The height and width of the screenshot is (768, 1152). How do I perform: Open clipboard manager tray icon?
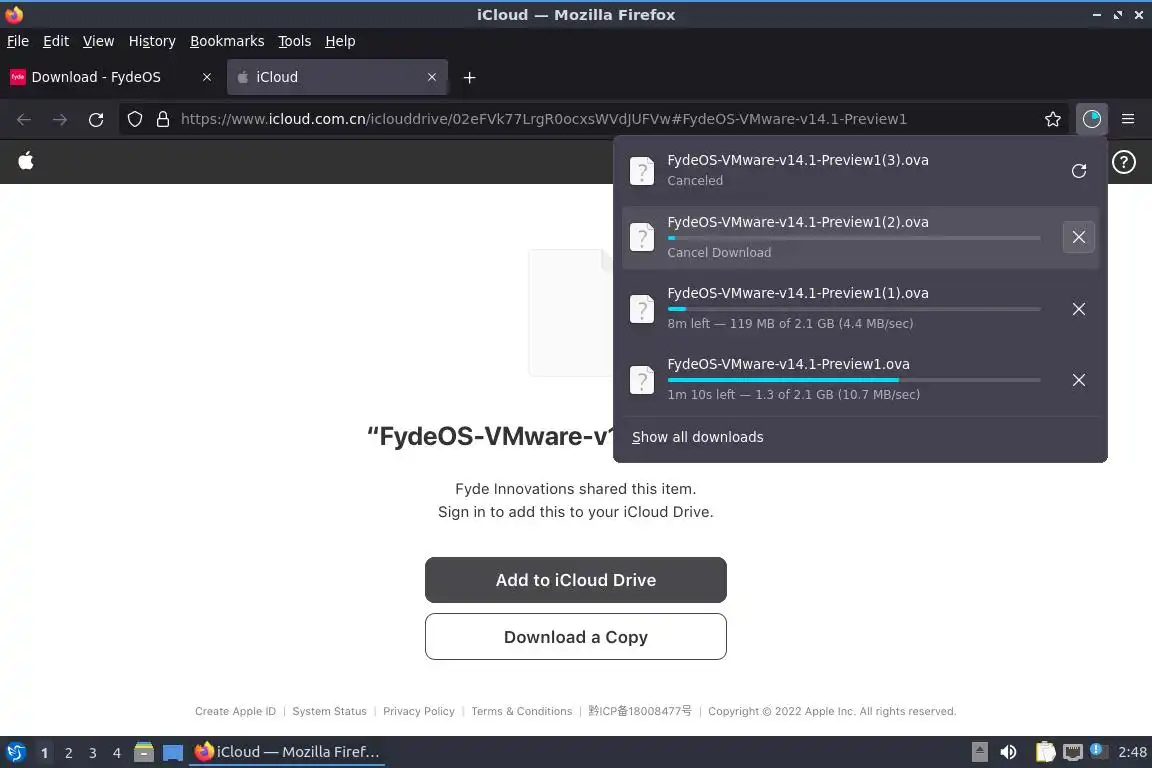[x=1045, y=752]
